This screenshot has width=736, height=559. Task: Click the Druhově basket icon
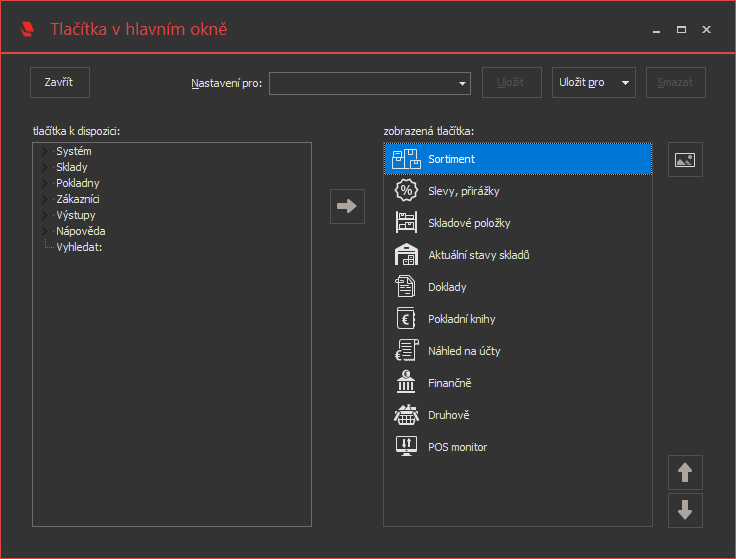coord(406,415)
